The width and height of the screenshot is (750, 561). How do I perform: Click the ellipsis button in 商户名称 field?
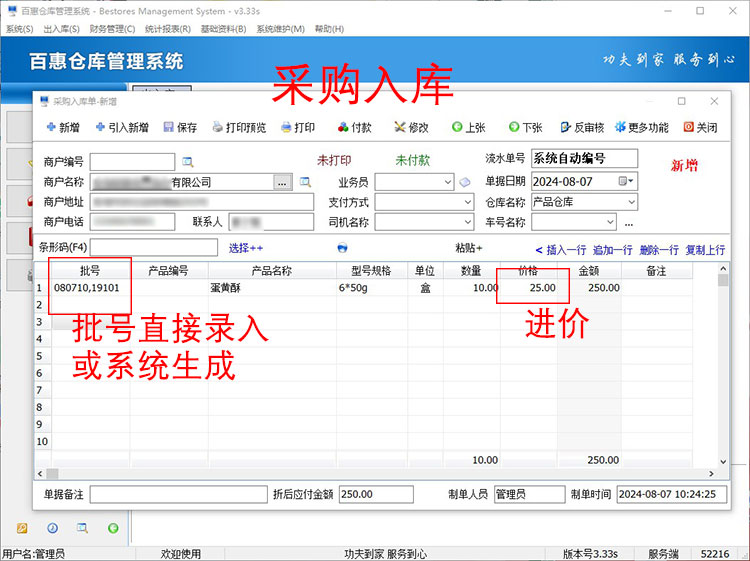[282, 182]
